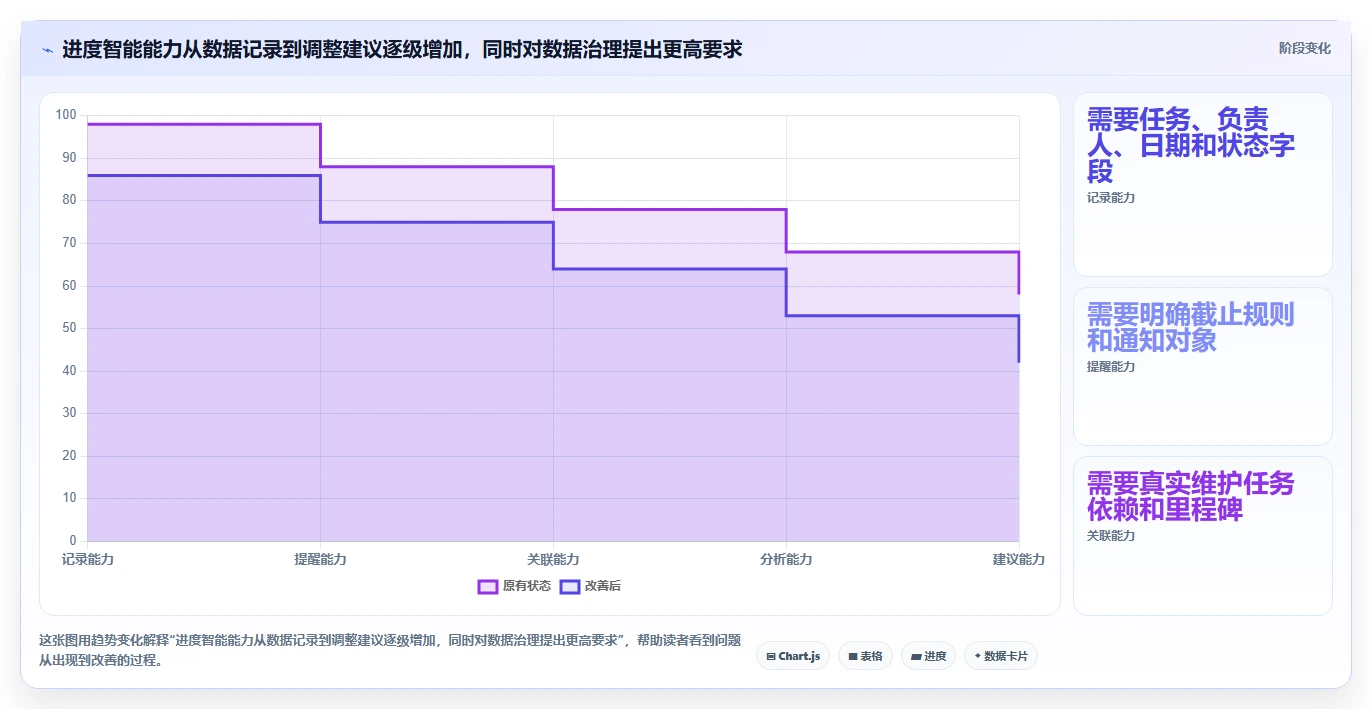Click the 阶段变化 label in header
Viewport: 1372px width, 709px height.
(1304, 48)
